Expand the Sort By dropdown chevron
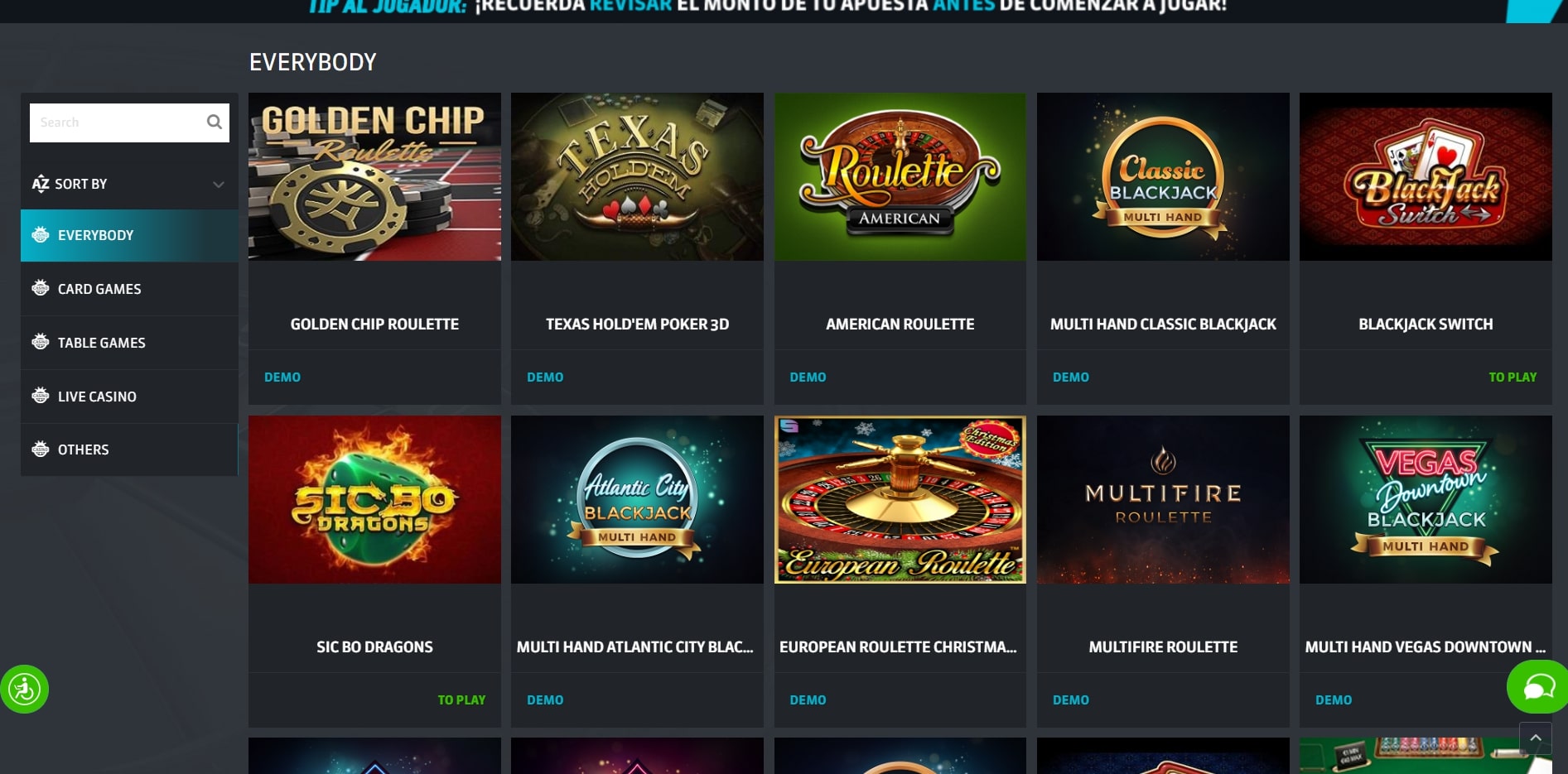1568x774 pixels. click(219, 184)
